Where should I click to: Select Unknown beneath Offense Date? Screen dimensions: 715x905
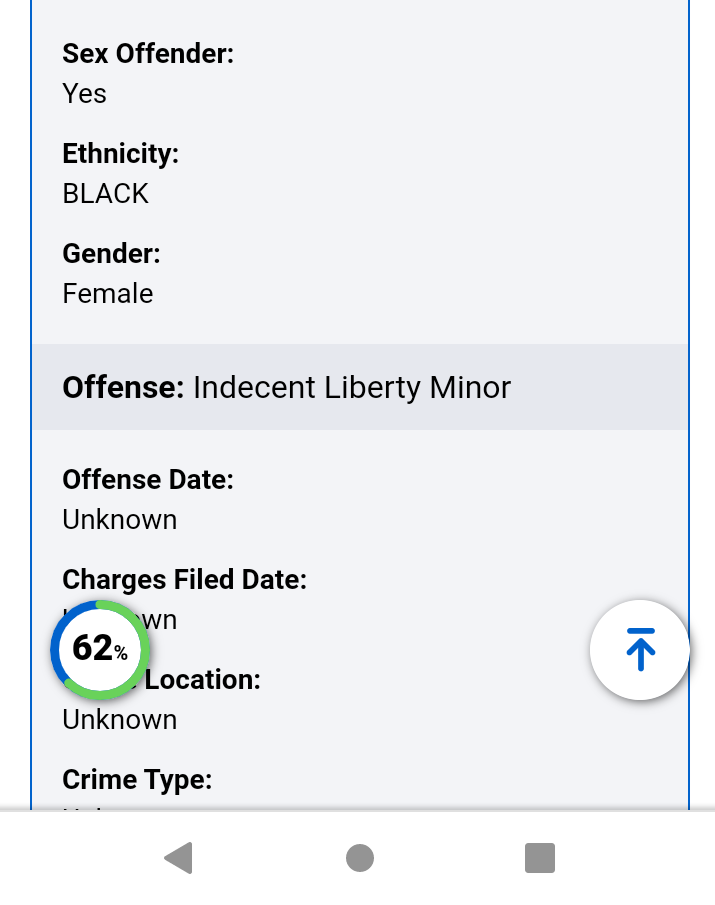(x=119, y=519)
